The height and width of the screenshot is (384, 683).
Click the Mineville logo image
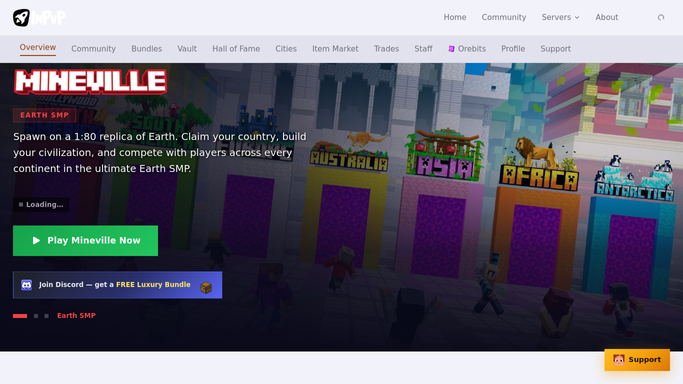[91, 81]
